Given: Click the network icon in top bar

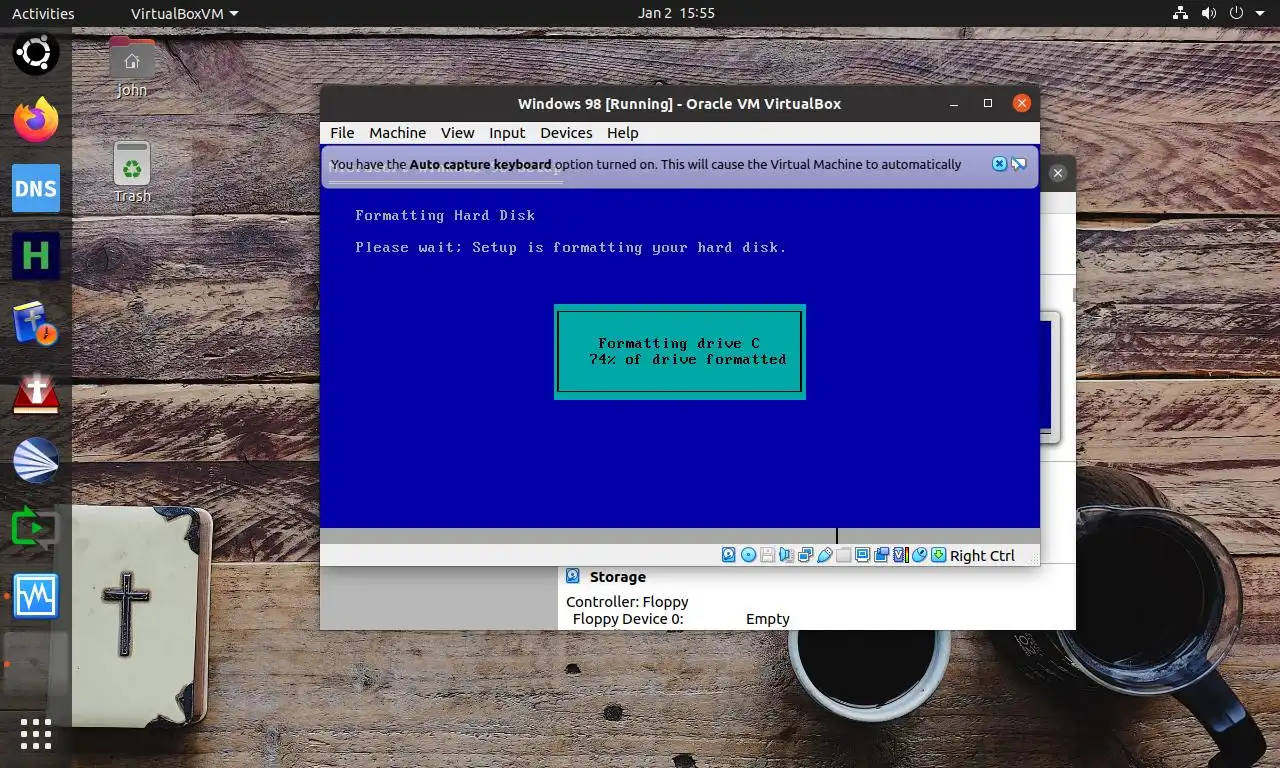Looking at the screenshot, I should pos(1180,13).
